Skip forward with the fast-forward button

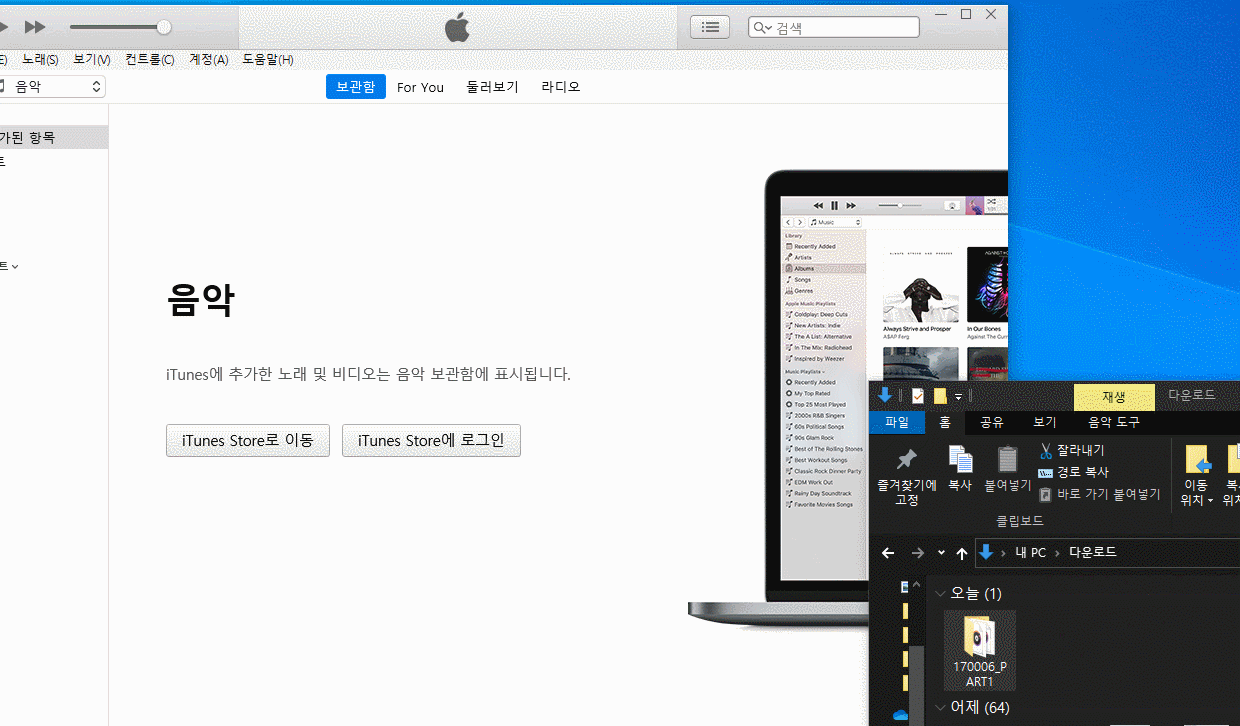(x=35, y=27)
